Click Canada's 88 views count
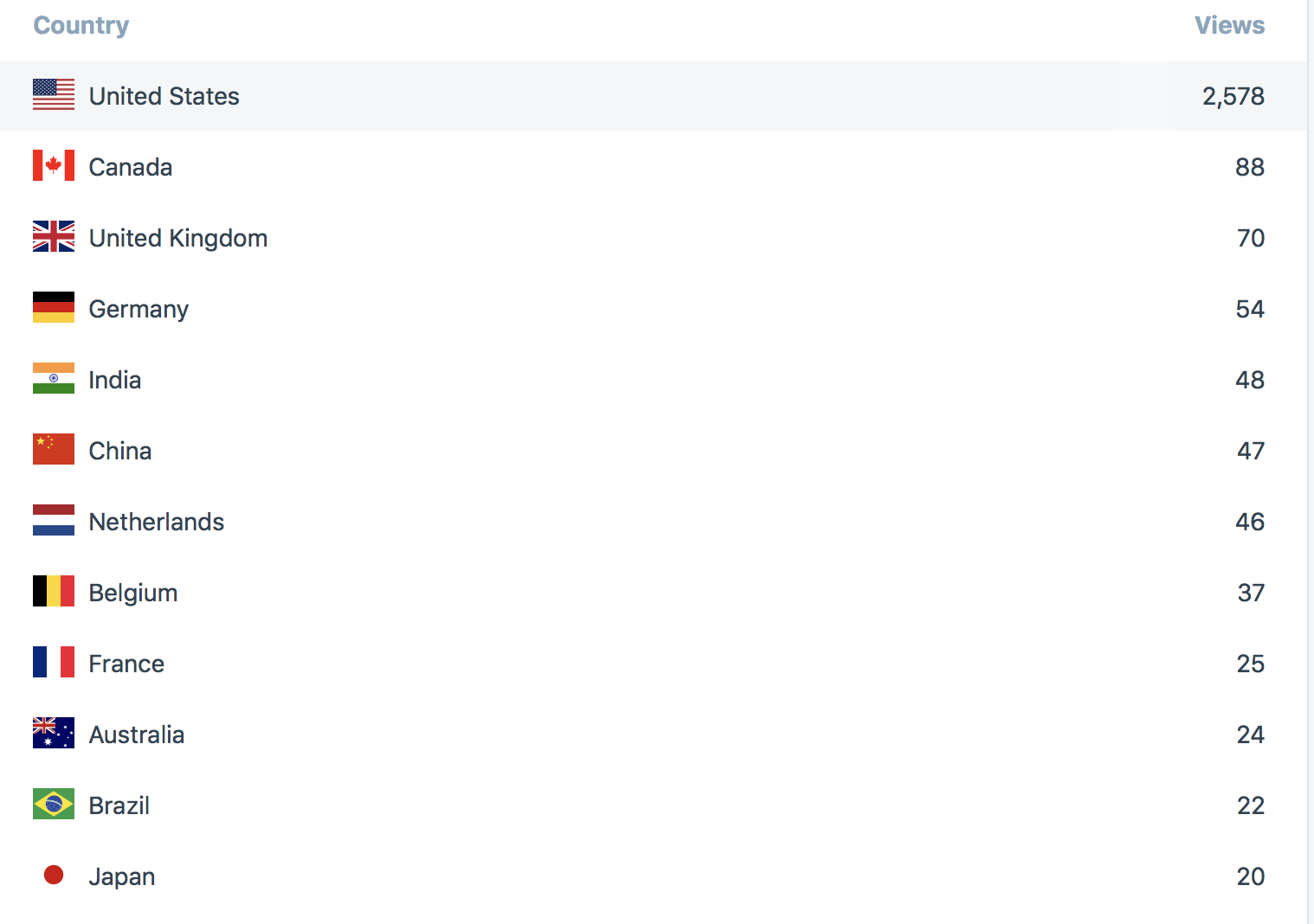The image size is (1314, 924). coord(1249,167)
